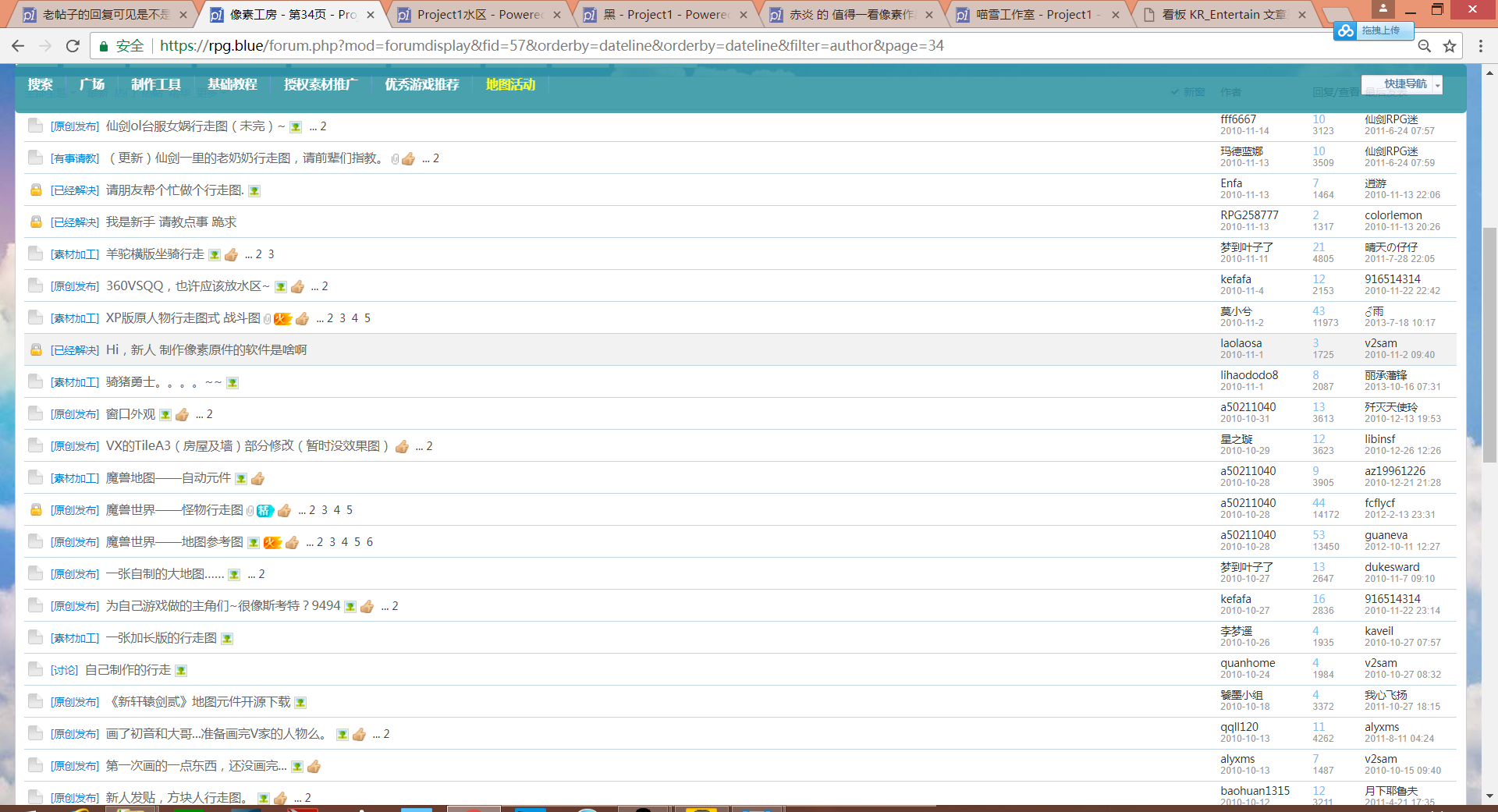Image resolution: width=1498 pixels, height=812 pixels.
Task: Open thread 360VSQQ，也许应该放水区~
Action: pos(188,286)
